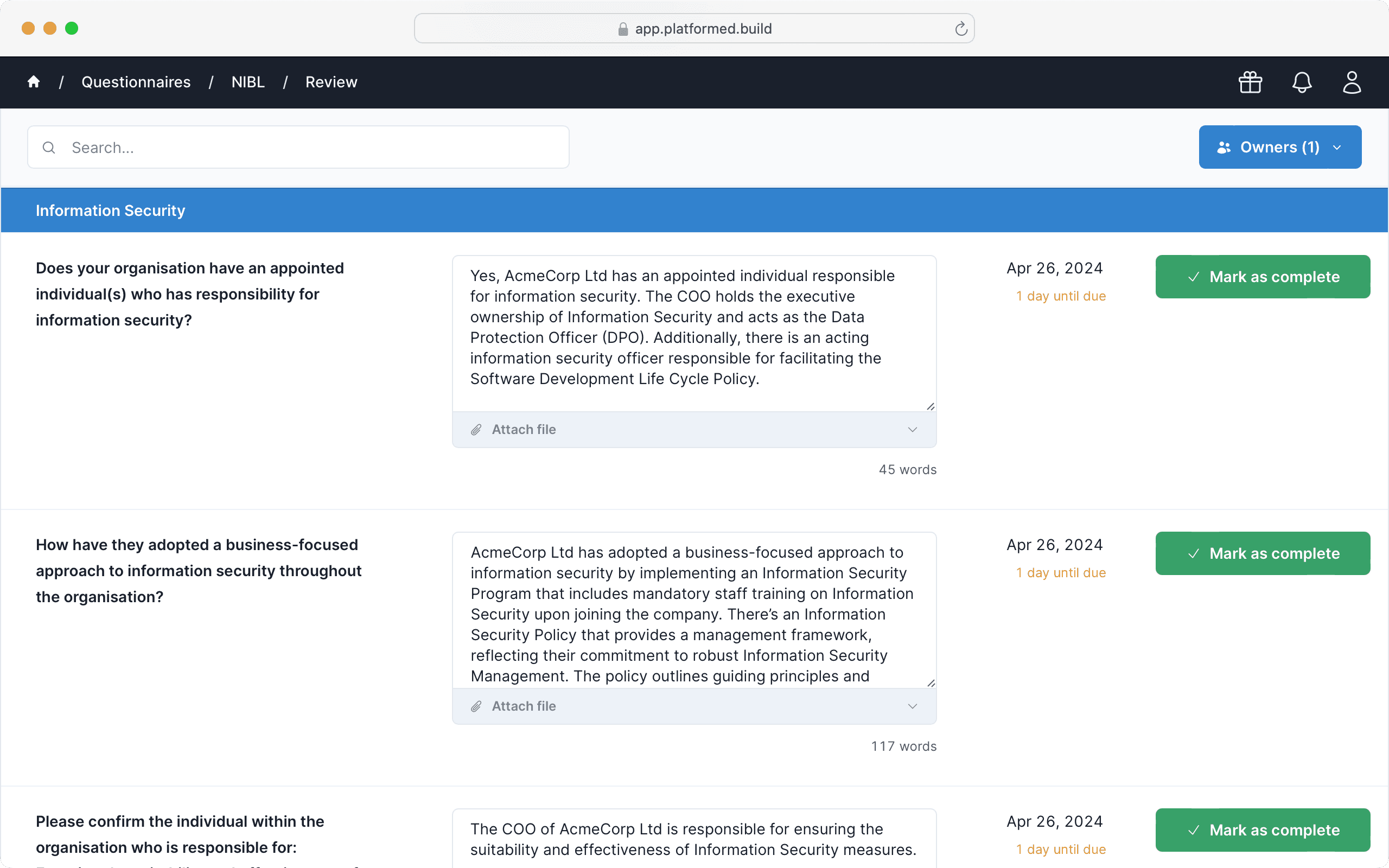Go to home via house icon
1389x868 pixels.
(x=34, y=82)
